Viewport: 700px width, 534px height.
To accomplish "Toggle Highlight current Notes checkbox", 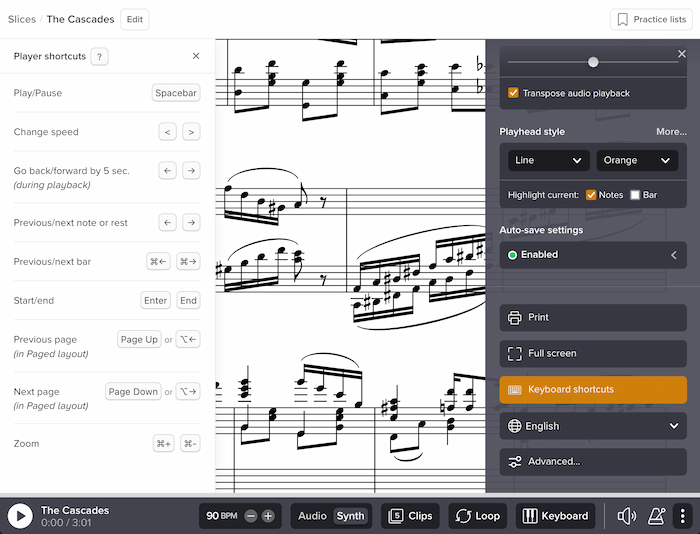I will [591, 195].
